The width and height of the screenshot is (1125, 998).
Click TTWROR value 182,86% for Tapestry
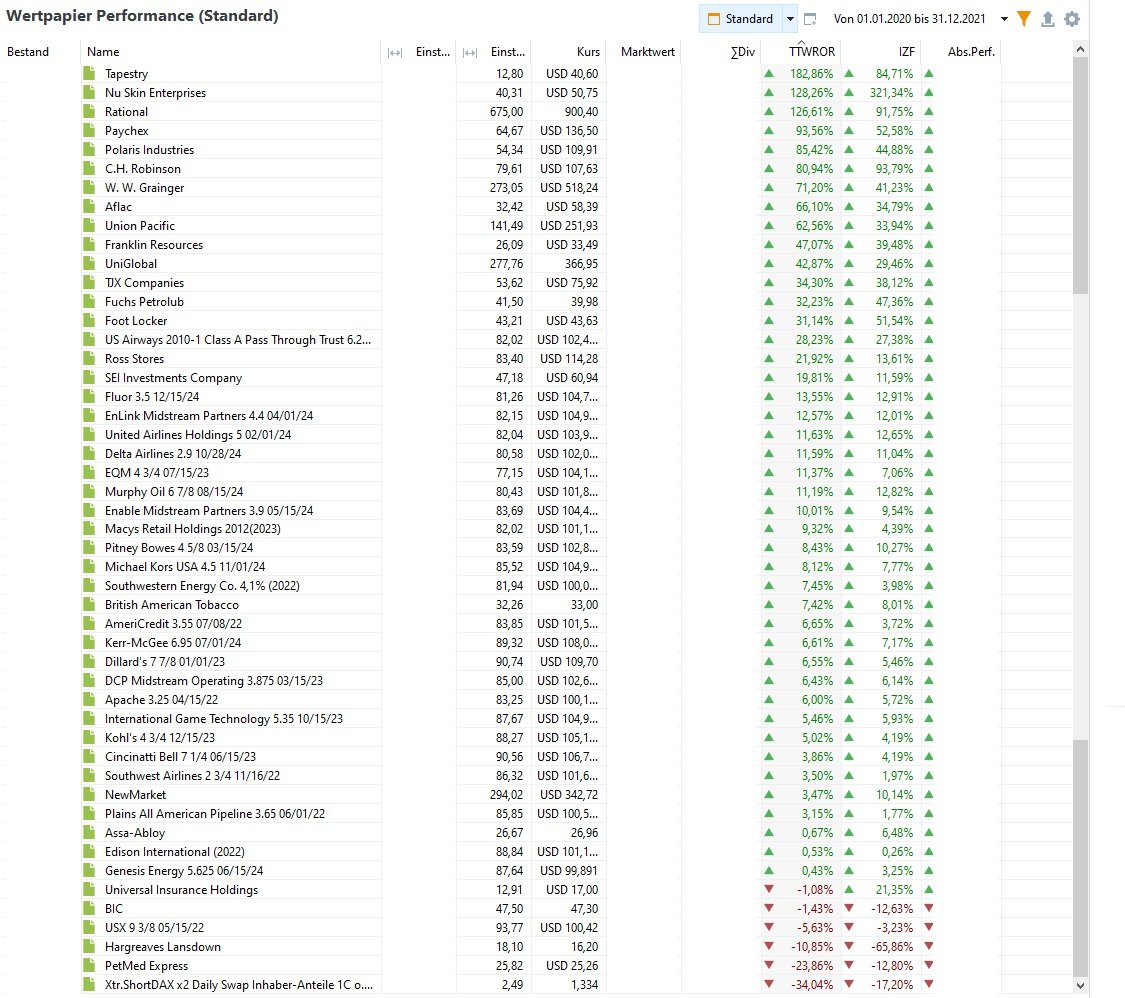(811, 73)
